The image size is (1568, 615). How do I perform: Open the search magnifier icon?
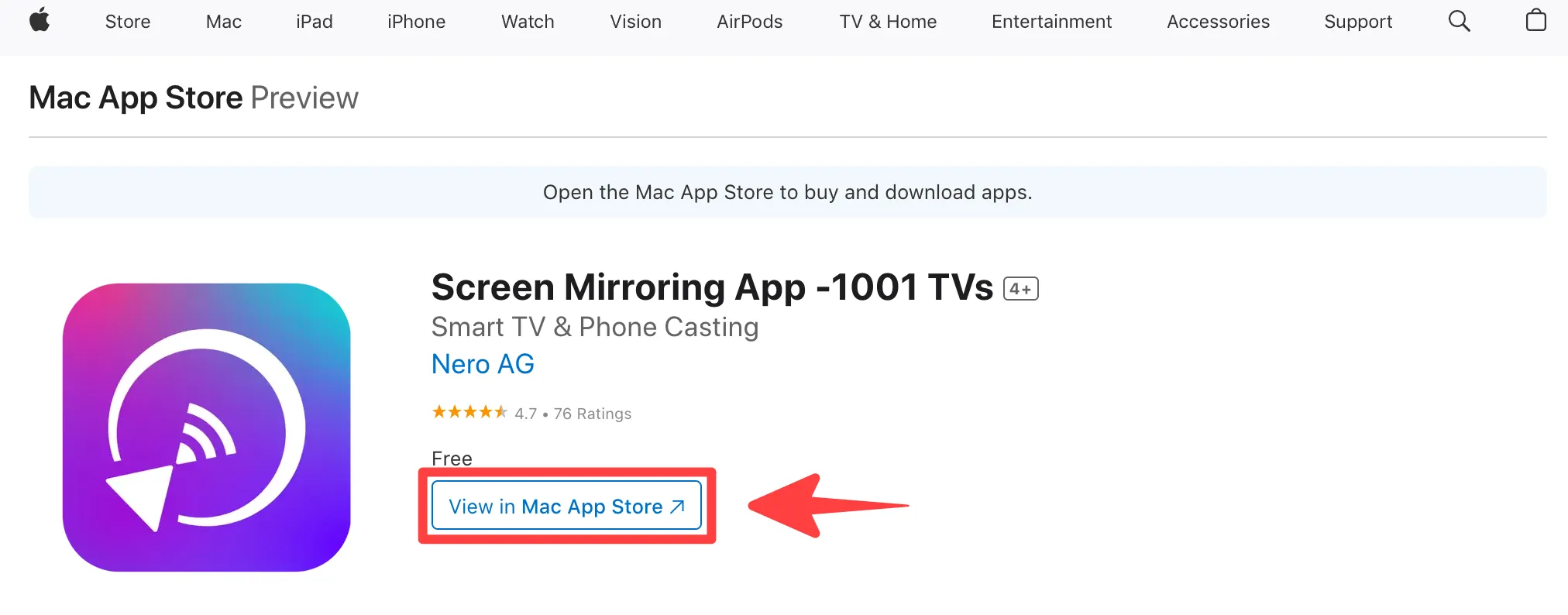pyautogui.click(x=1459, y=21)
